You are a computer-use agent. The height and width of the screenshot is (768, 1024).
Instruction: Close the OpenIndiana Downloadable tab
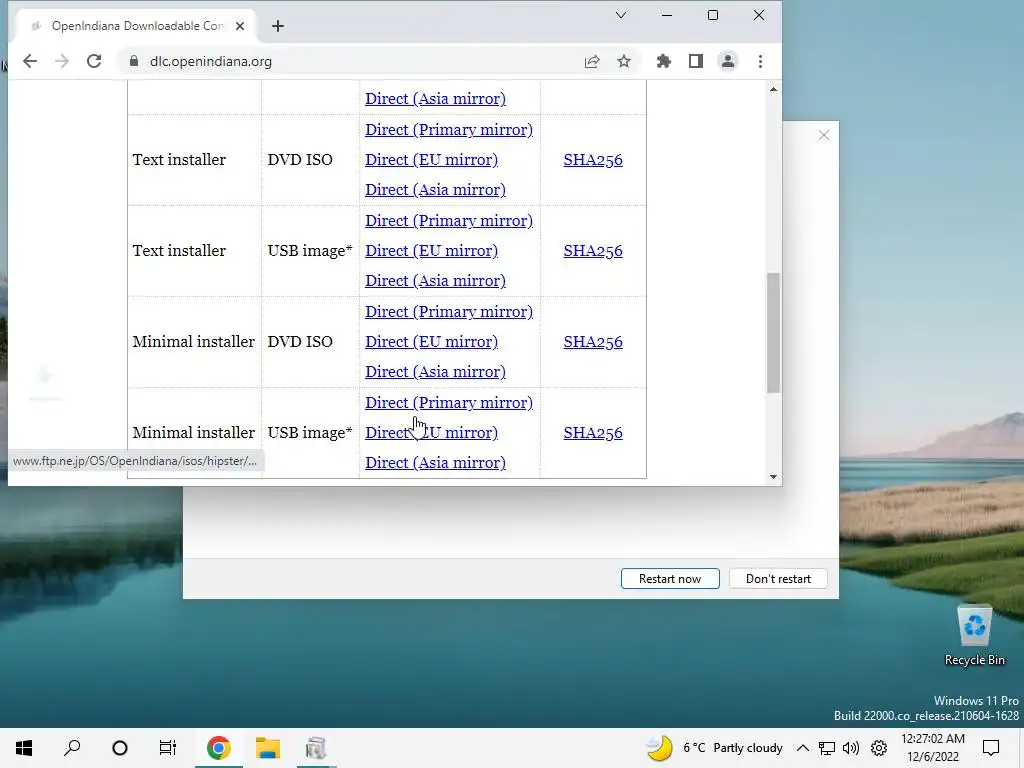coord(240,26)
